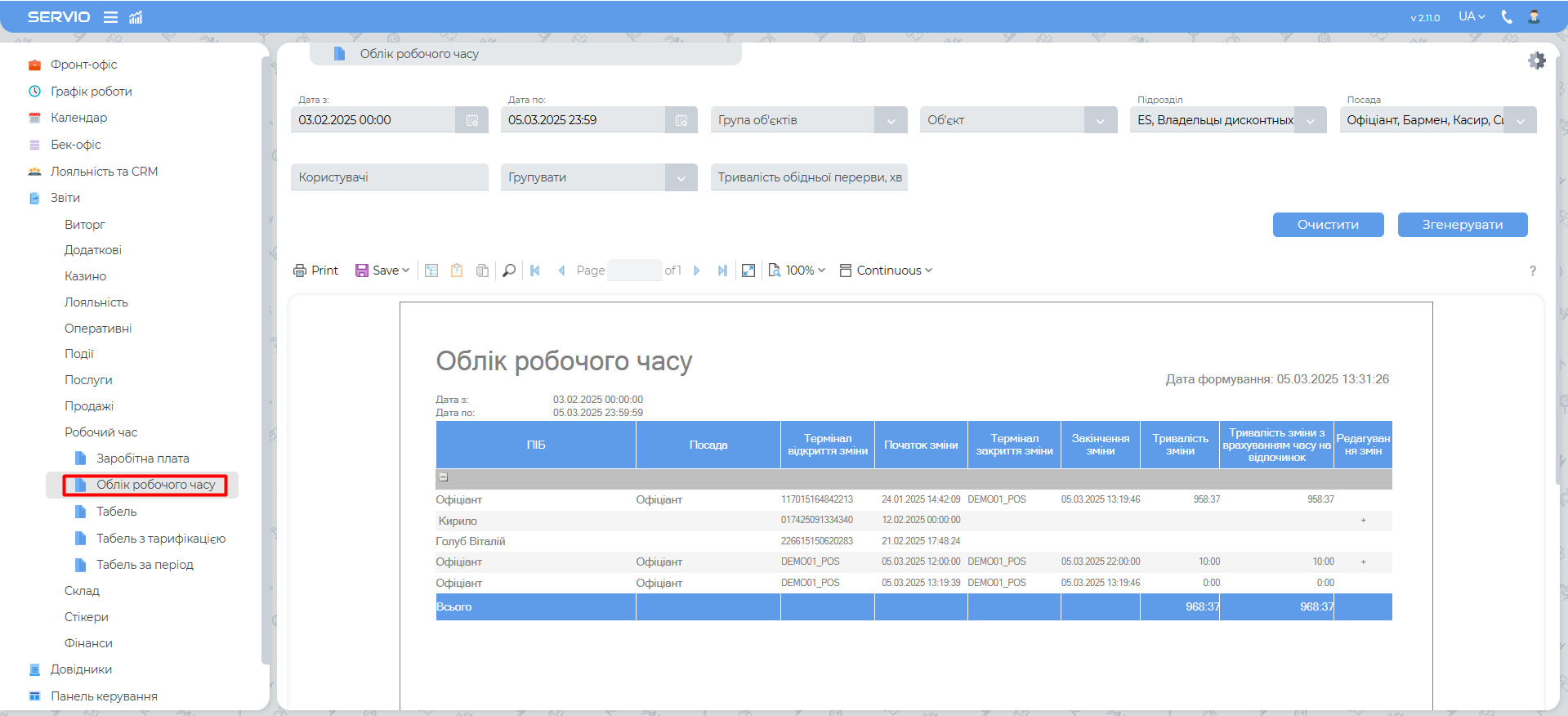Click the phone icon in top bar
Screen dimensions: 1568x716
click(x=1507, y=17)
